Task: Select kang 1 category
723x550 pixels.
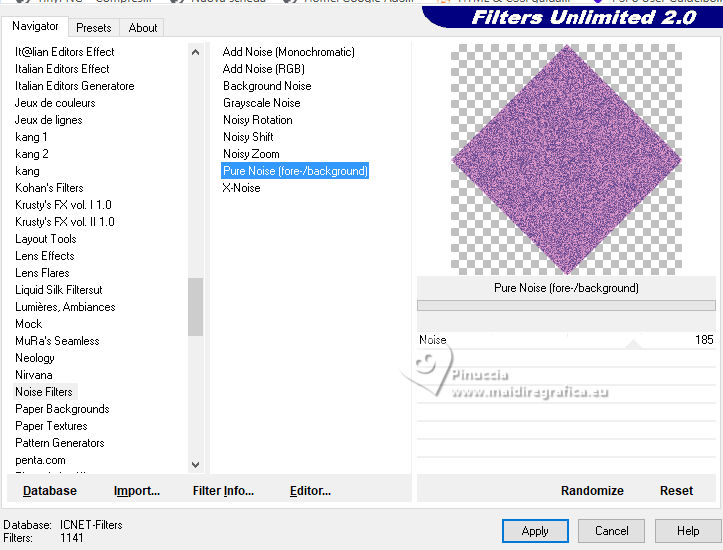Action: click(31, 137)
